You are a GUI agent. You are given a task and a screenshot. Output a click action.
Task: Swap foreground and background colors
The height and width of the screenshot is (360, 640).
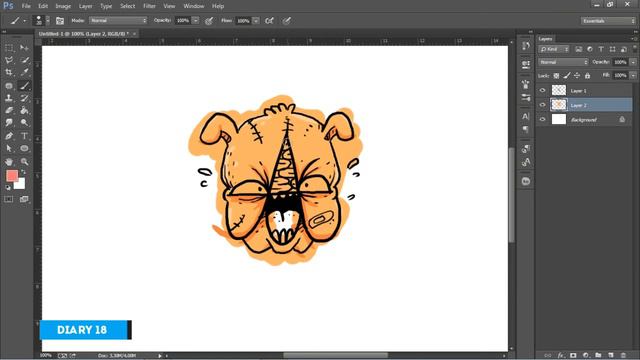(x=23, y=172)
